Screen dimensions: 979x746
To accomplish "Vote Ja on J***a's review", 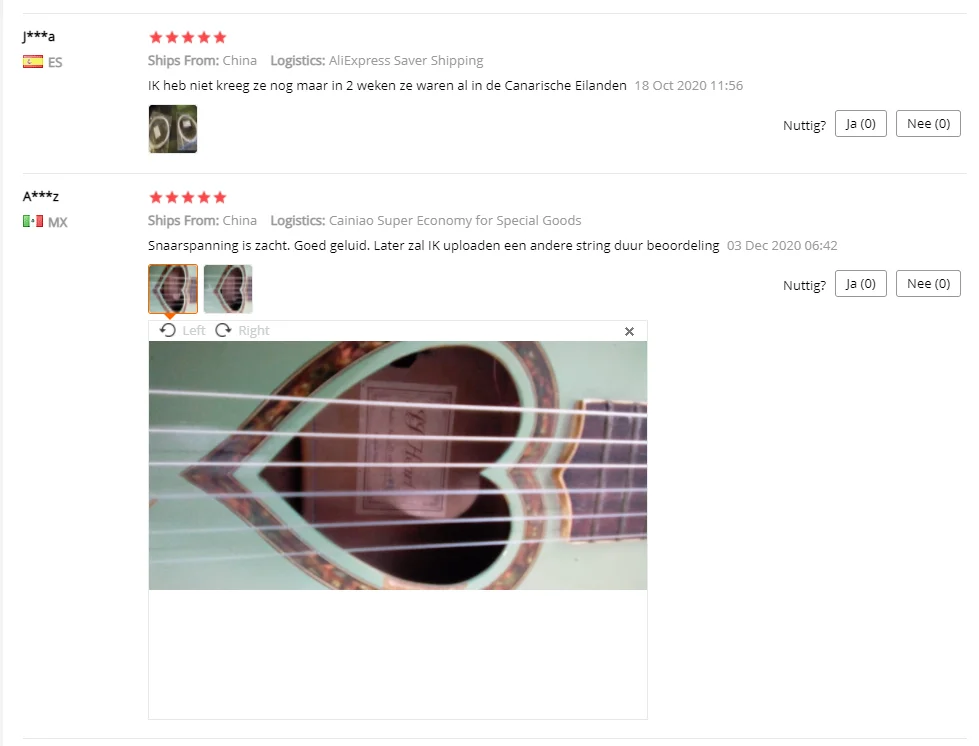I will click(x=860, y=124).
